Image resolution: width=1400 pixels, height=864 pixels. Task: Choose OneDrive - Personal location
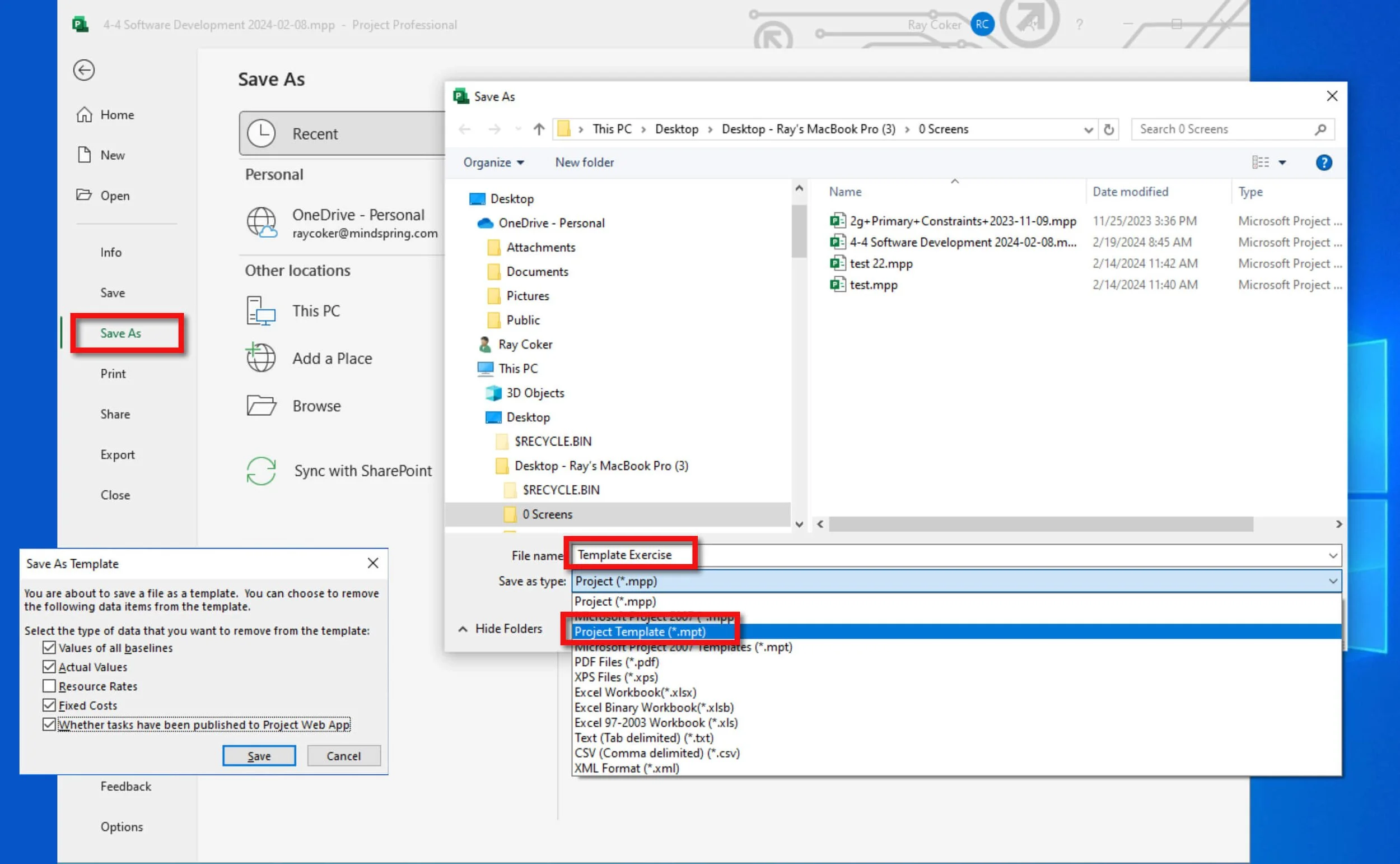pos(342,223)
